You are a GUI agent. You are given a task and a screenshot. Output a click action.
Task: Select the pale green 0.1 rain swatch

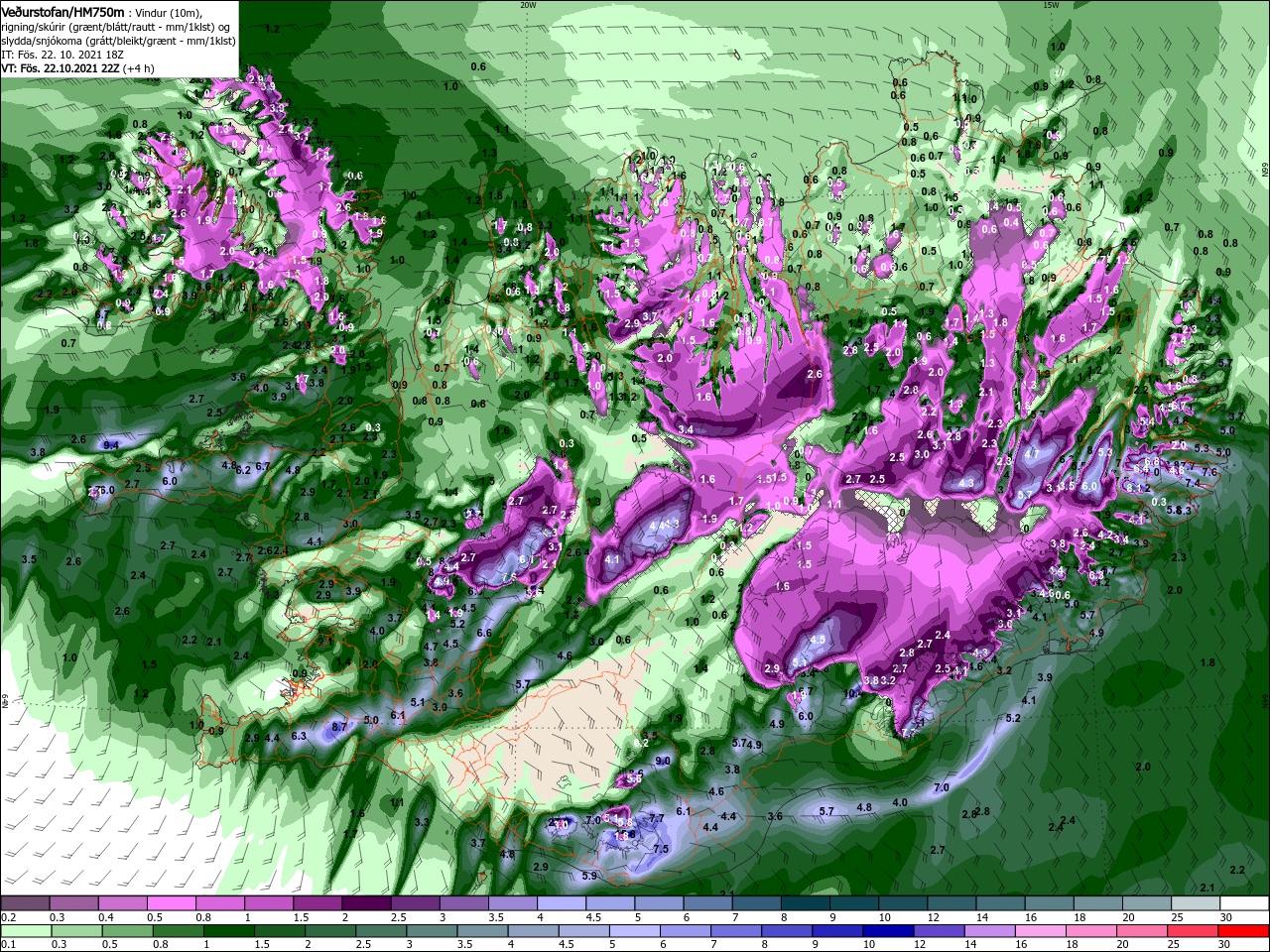[x=25, y=931]
